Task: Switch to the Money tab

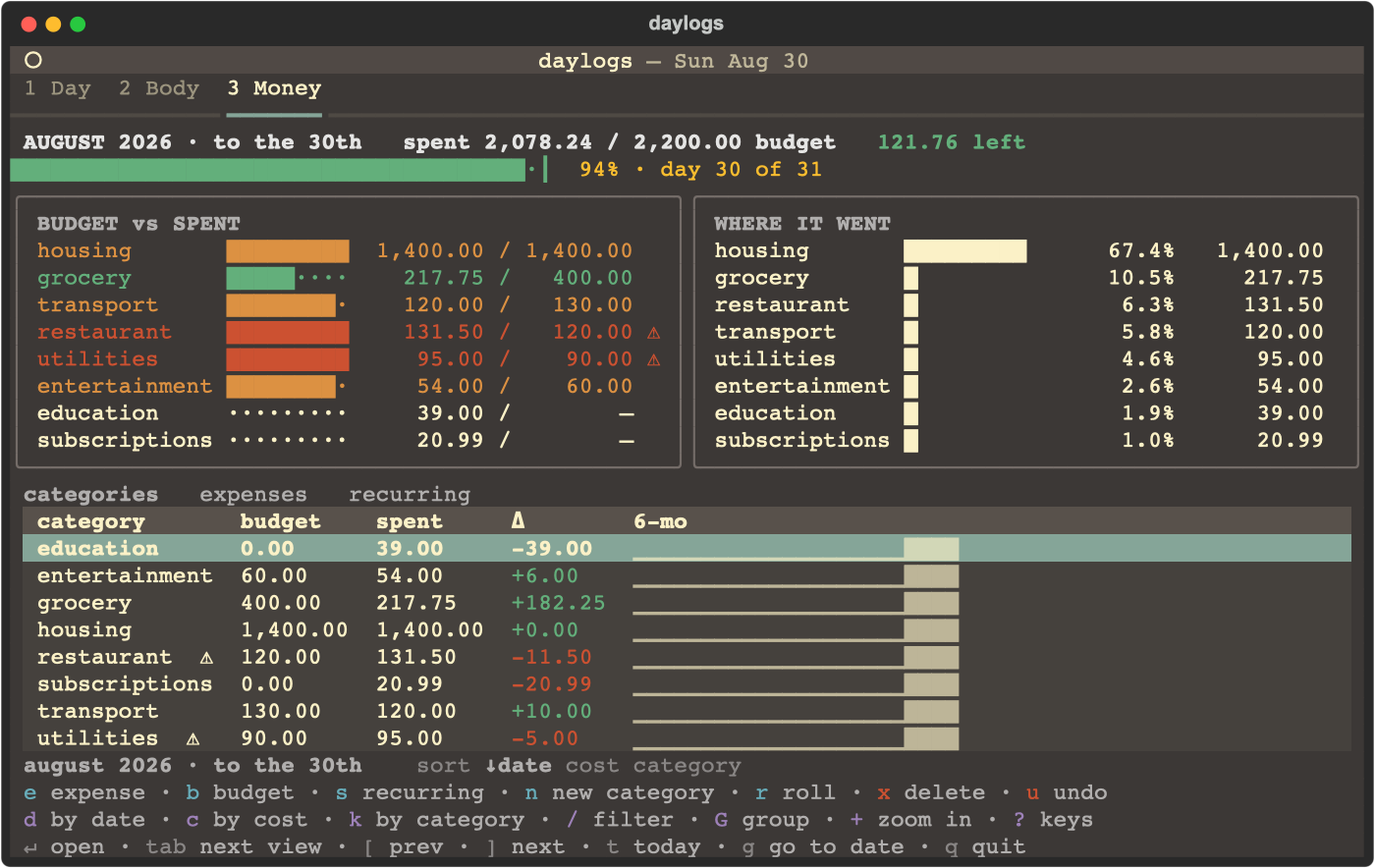Action: pos(274,88)
